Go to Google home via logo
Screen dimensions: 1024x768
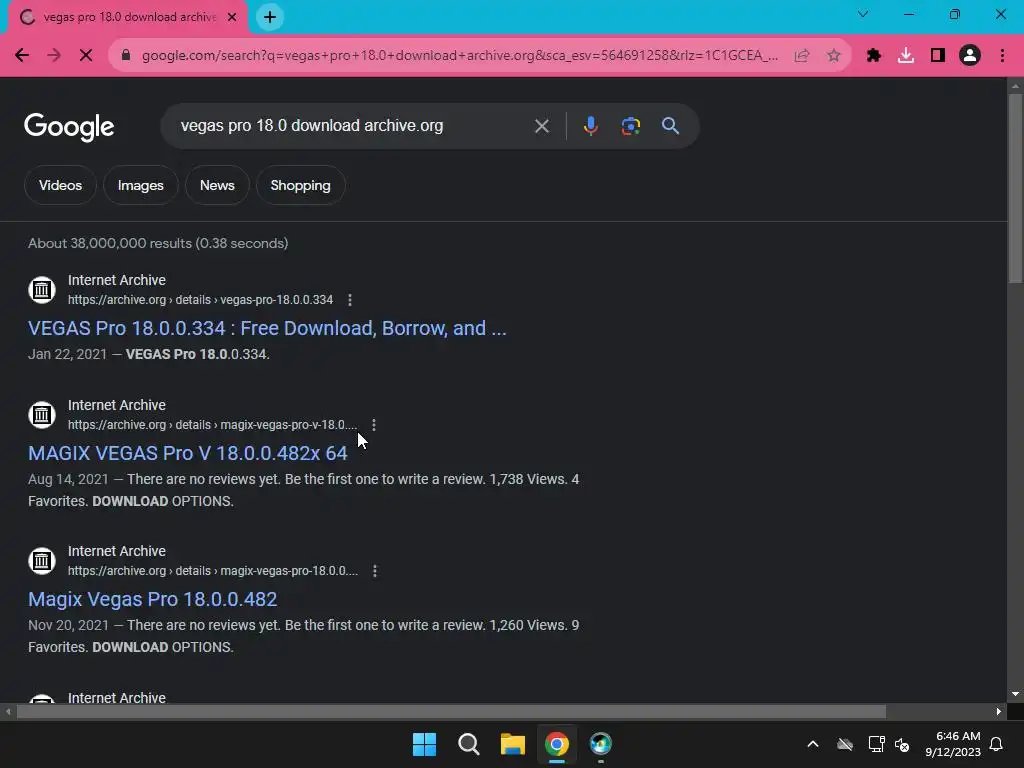(69, 127)
